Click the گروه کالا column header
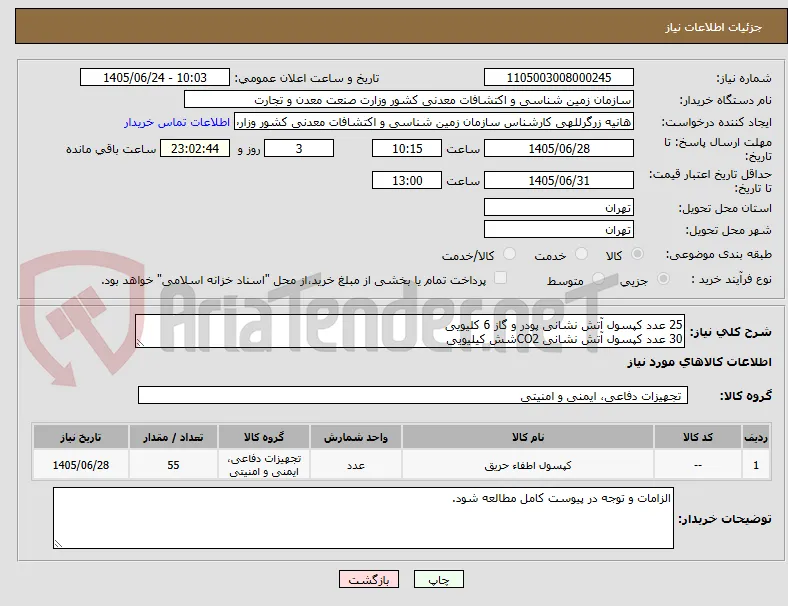 pyautogui.click(x=264, y=437)
